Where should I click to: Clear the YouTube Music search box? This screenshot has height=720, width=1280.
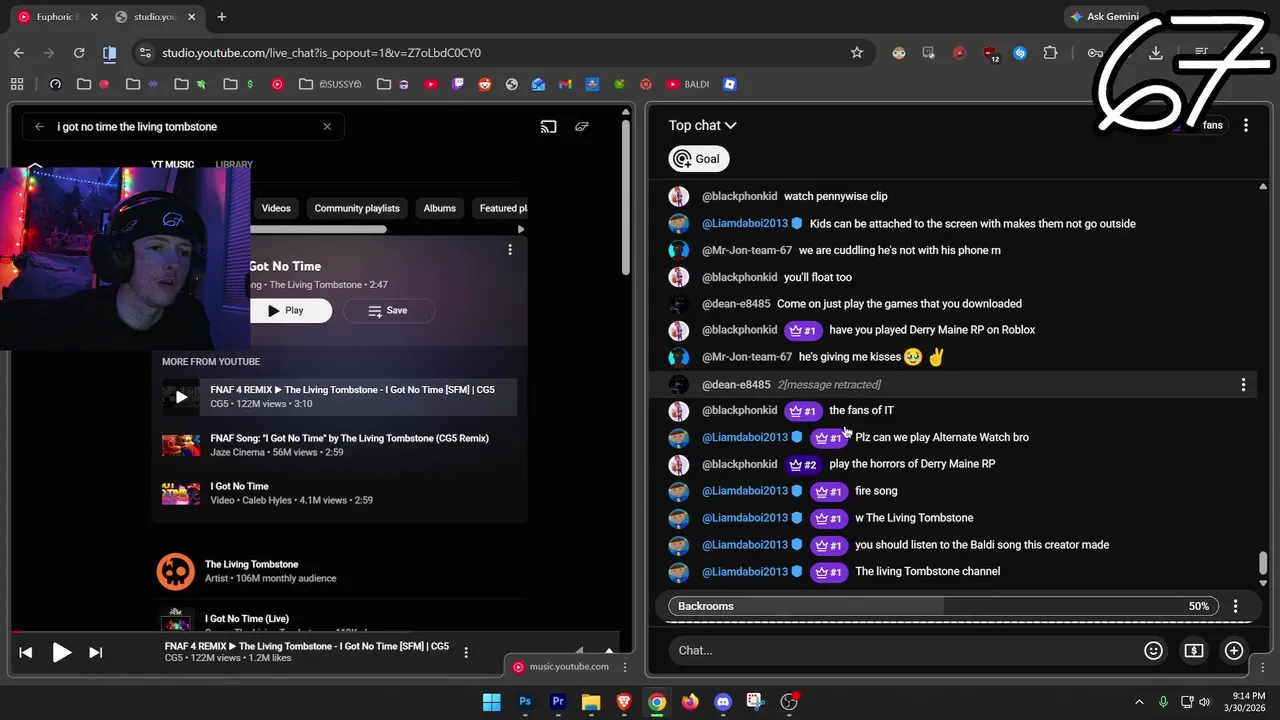click(327, 127)
